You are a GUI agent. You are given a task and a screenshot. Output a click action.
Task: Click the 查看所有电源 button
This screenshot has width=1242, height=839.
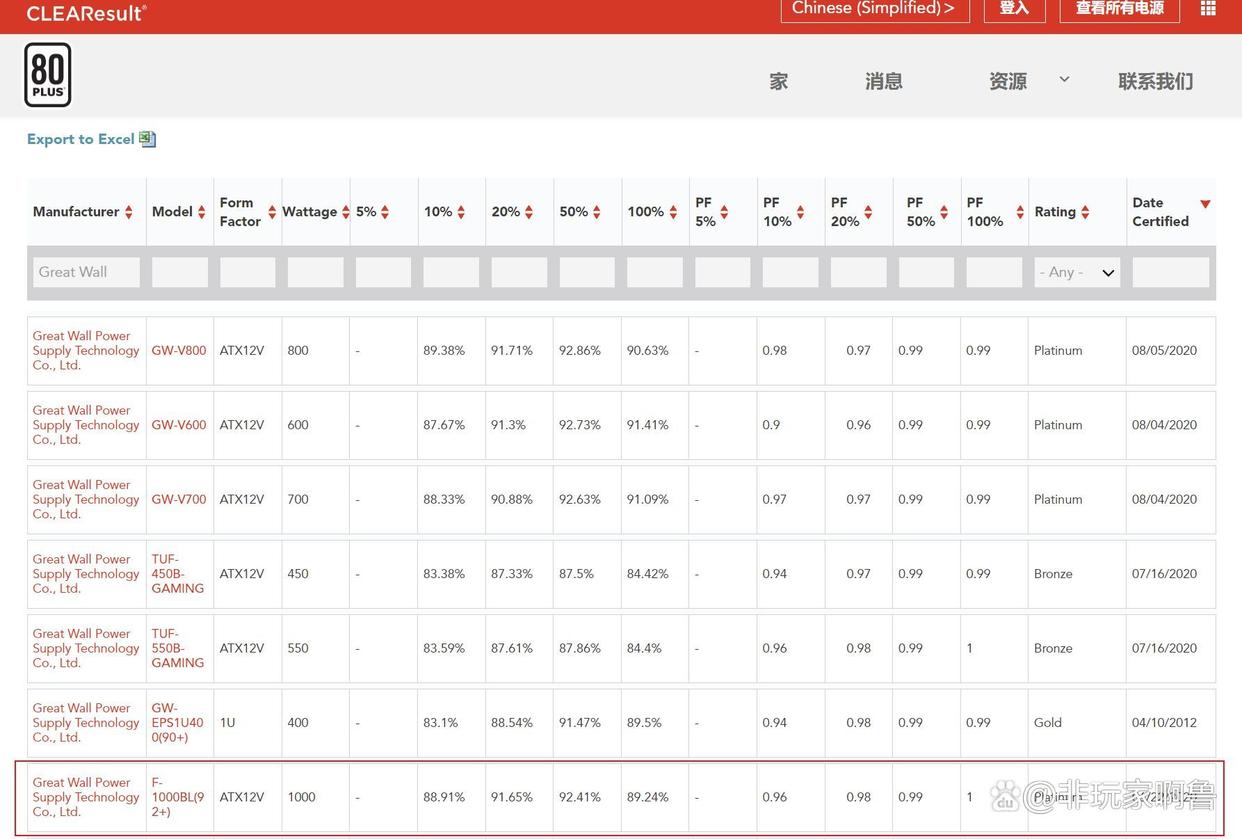click(1119, 8)
